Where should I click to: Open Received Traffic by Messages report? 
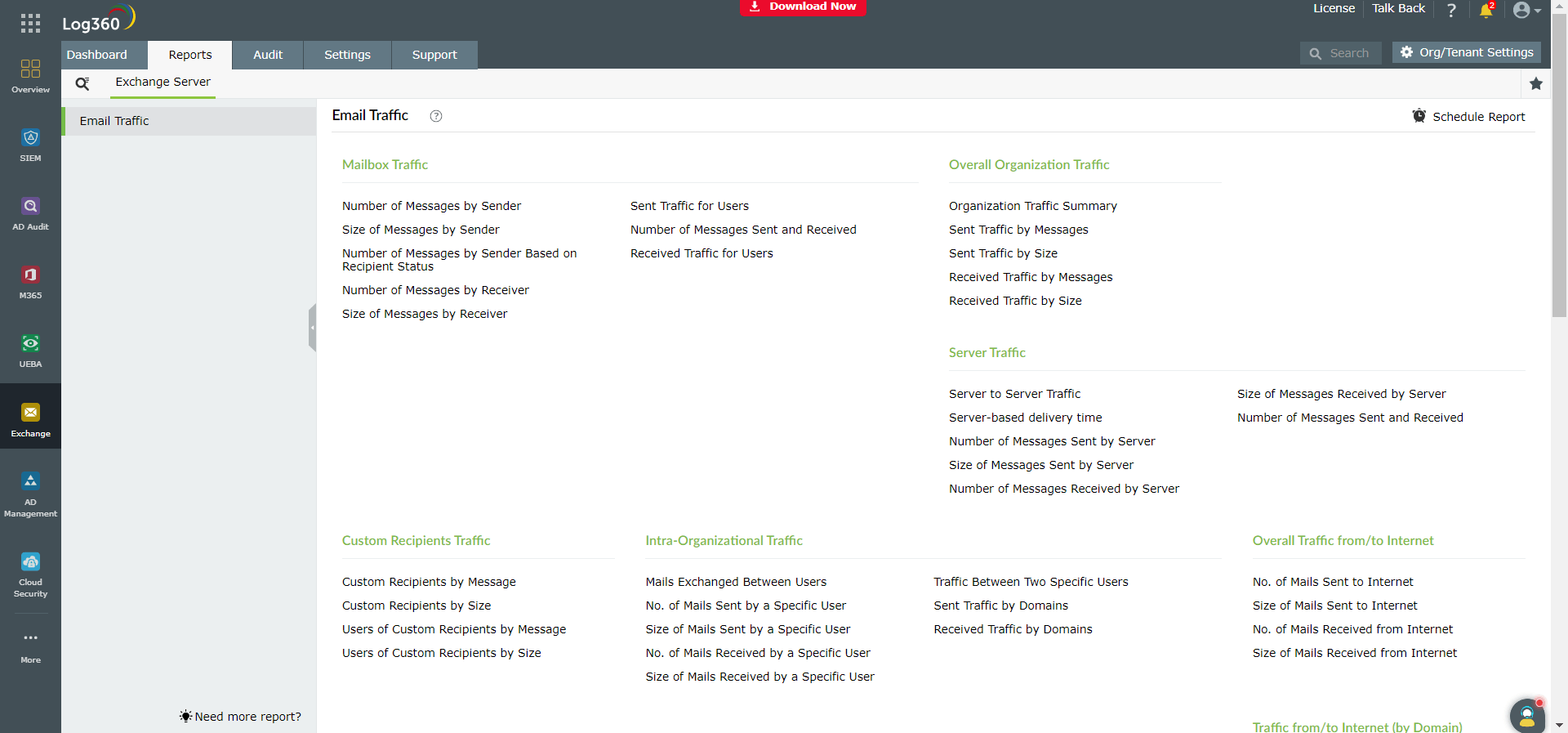pyautogui.click(x=1031, y=277)
